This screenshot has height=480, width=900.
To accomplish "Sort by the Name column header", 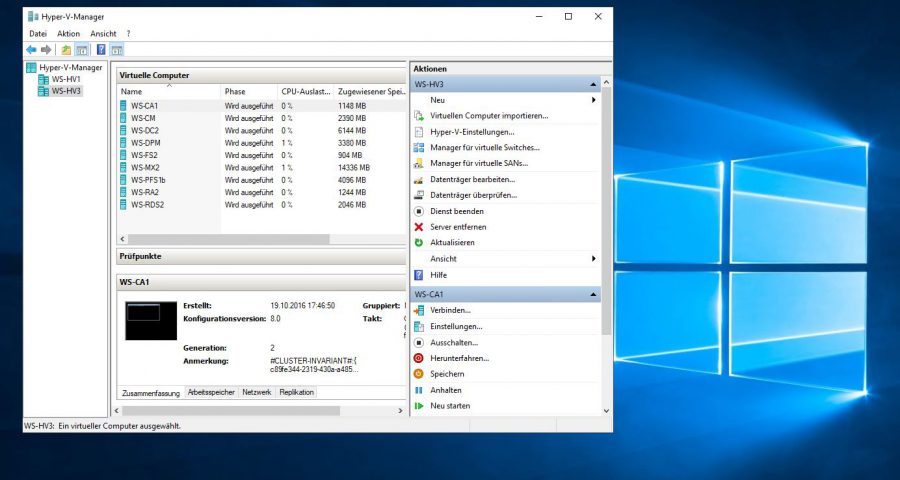I will click(x=169, y=91).
